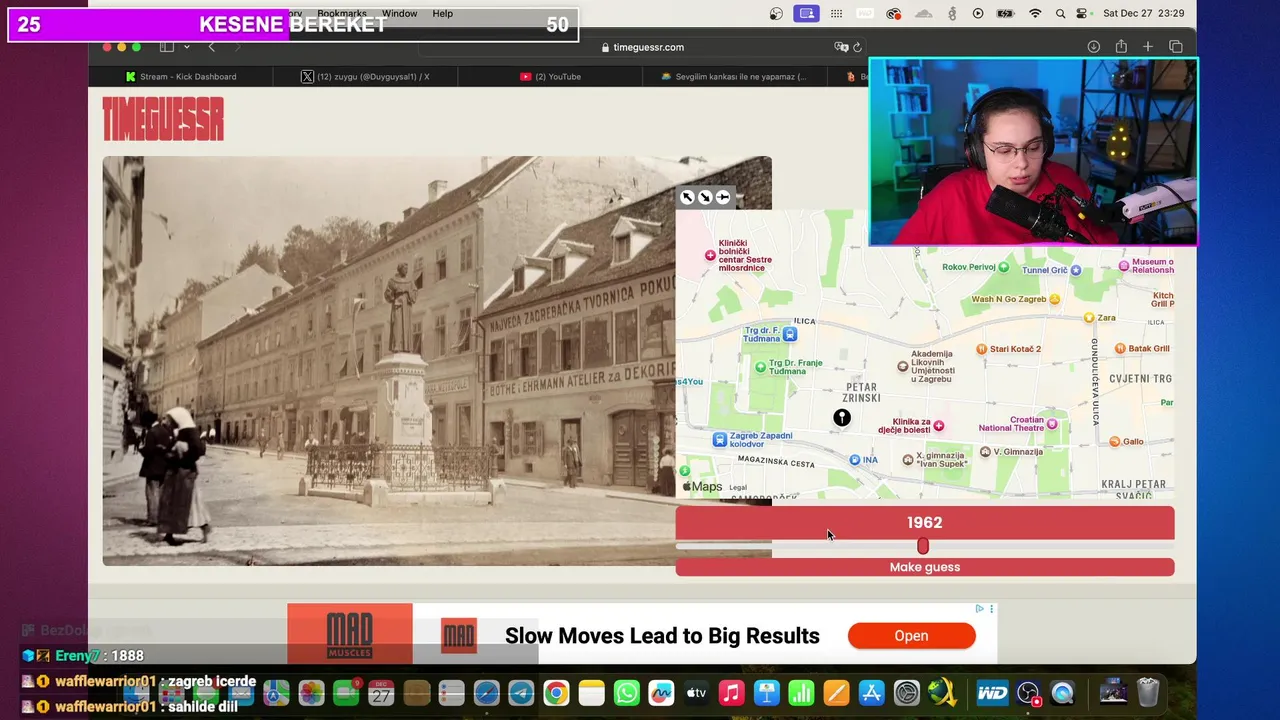Click the INA marker on map

[854, 460]
